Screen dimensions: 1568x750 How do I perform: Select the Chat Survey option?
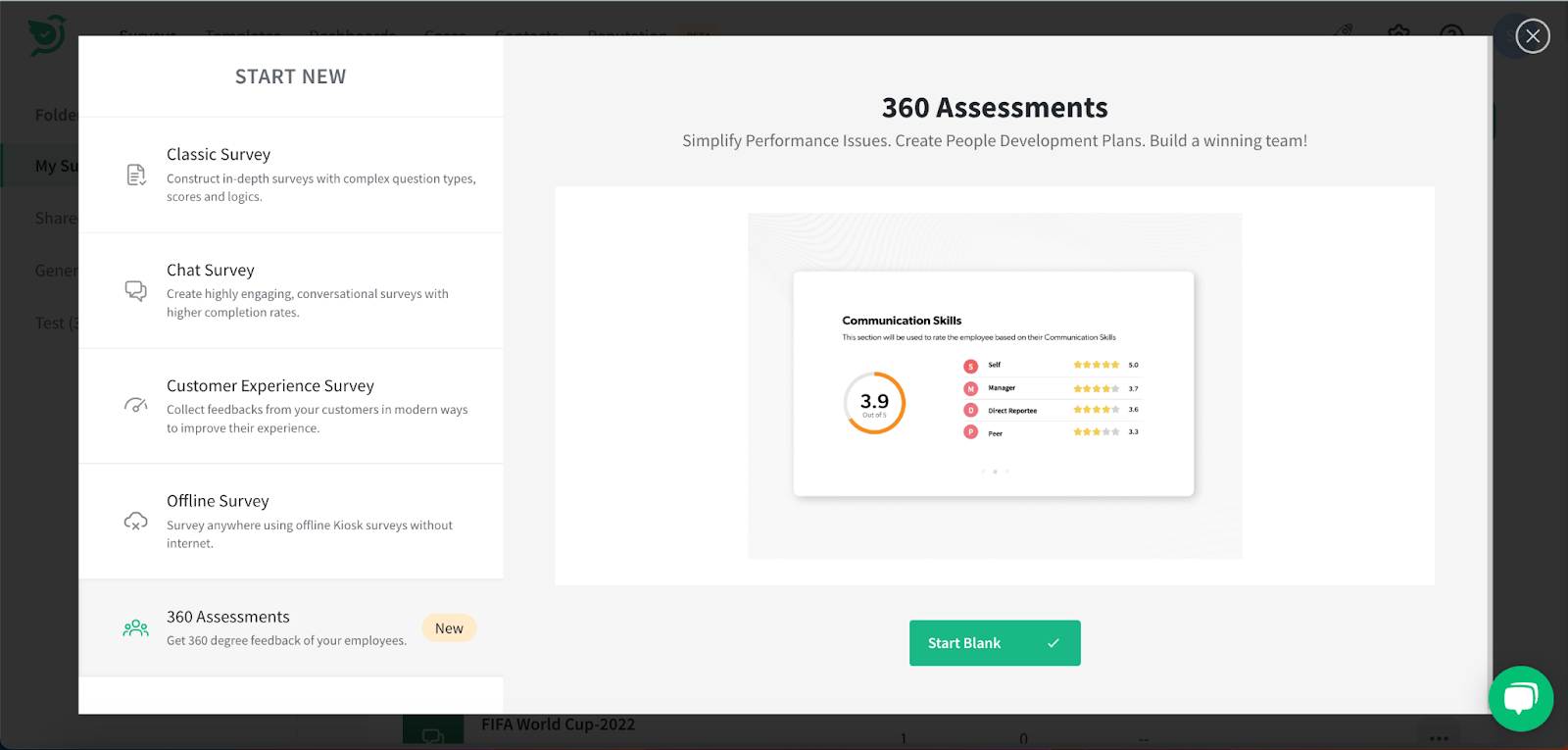[x=291, y=290]
